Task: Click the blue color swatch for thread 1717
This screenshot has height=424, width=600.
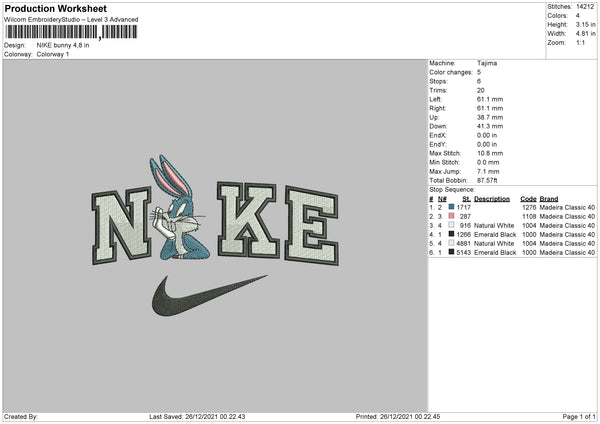Action: (x=453, y=206)
